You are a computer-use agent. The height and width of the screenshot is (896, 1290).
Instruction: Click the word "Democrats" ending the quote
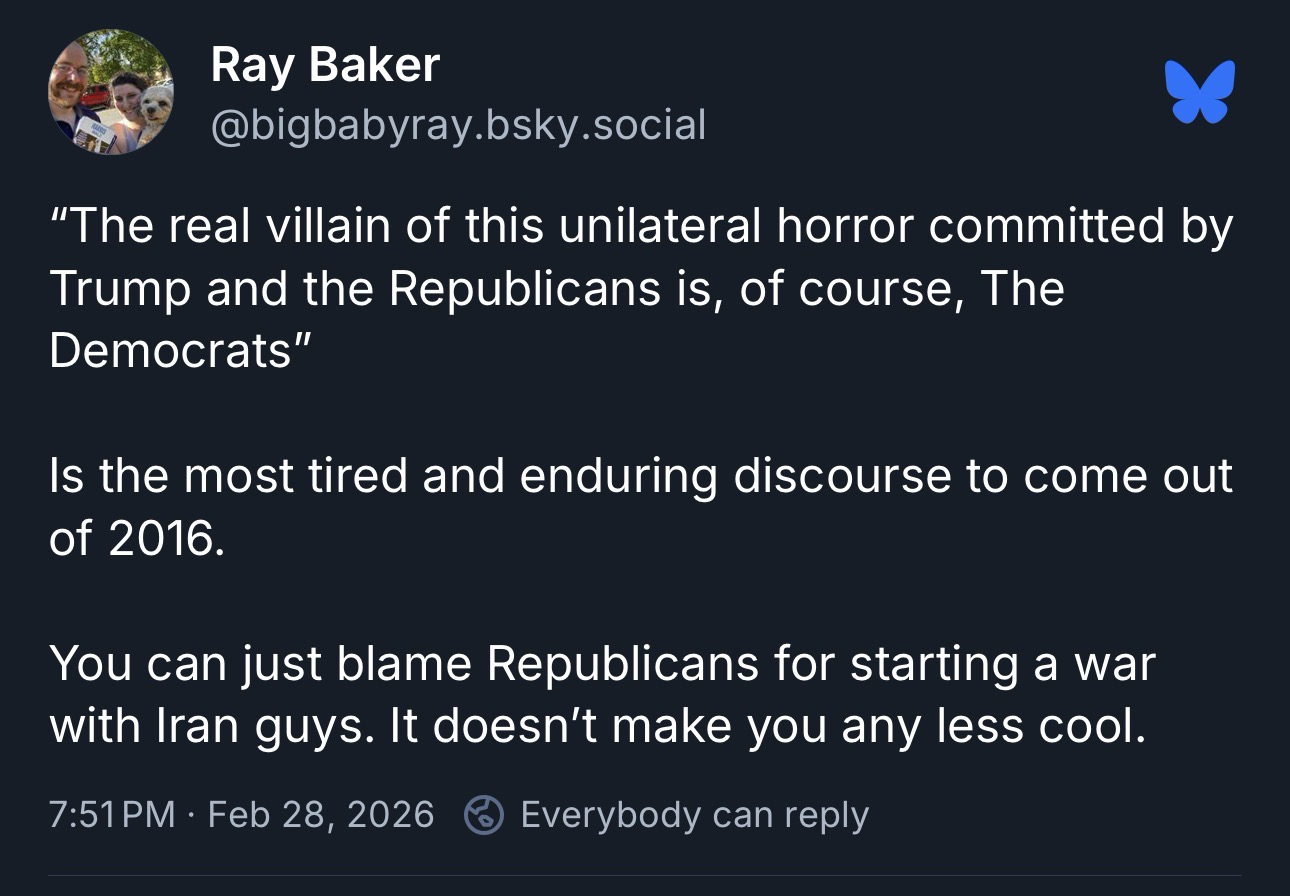coord(174,350)
